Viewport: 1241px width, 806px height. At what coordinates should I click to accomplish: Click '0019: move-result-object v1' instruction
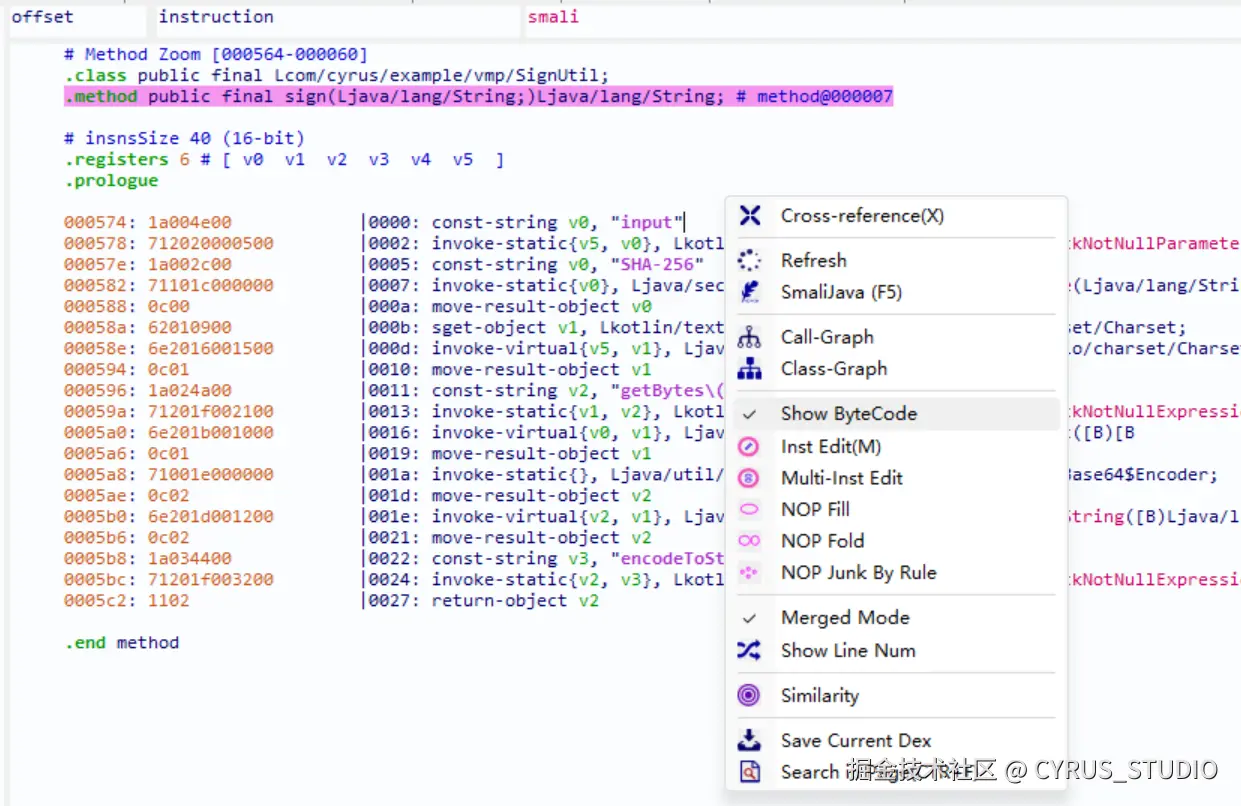pyautogui.click(x=509, y=453)
